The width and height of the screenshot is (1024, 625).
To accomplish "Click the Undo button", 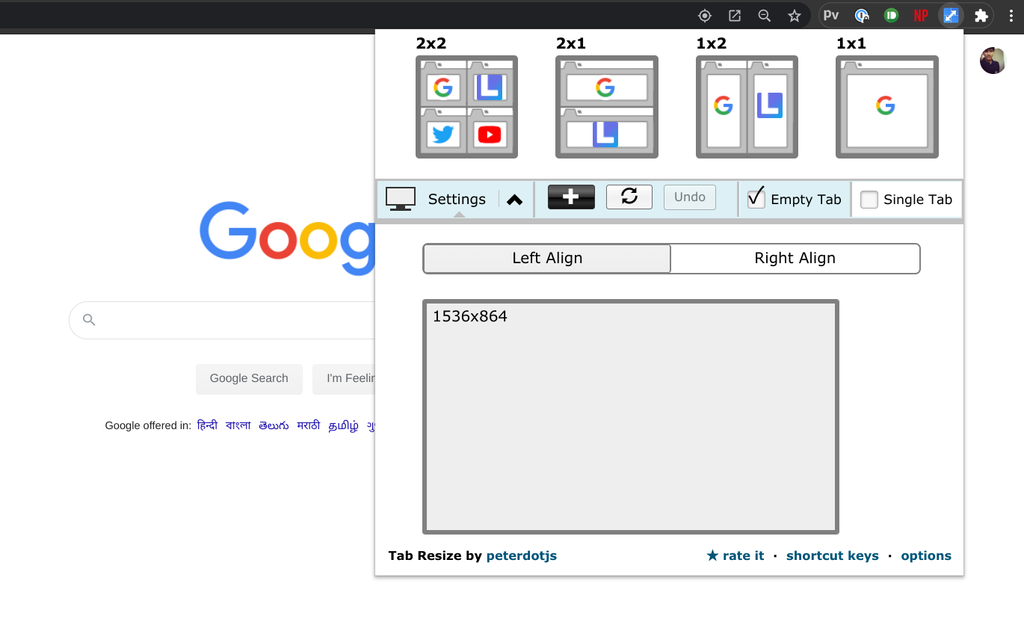I will [x=689, y=197].
